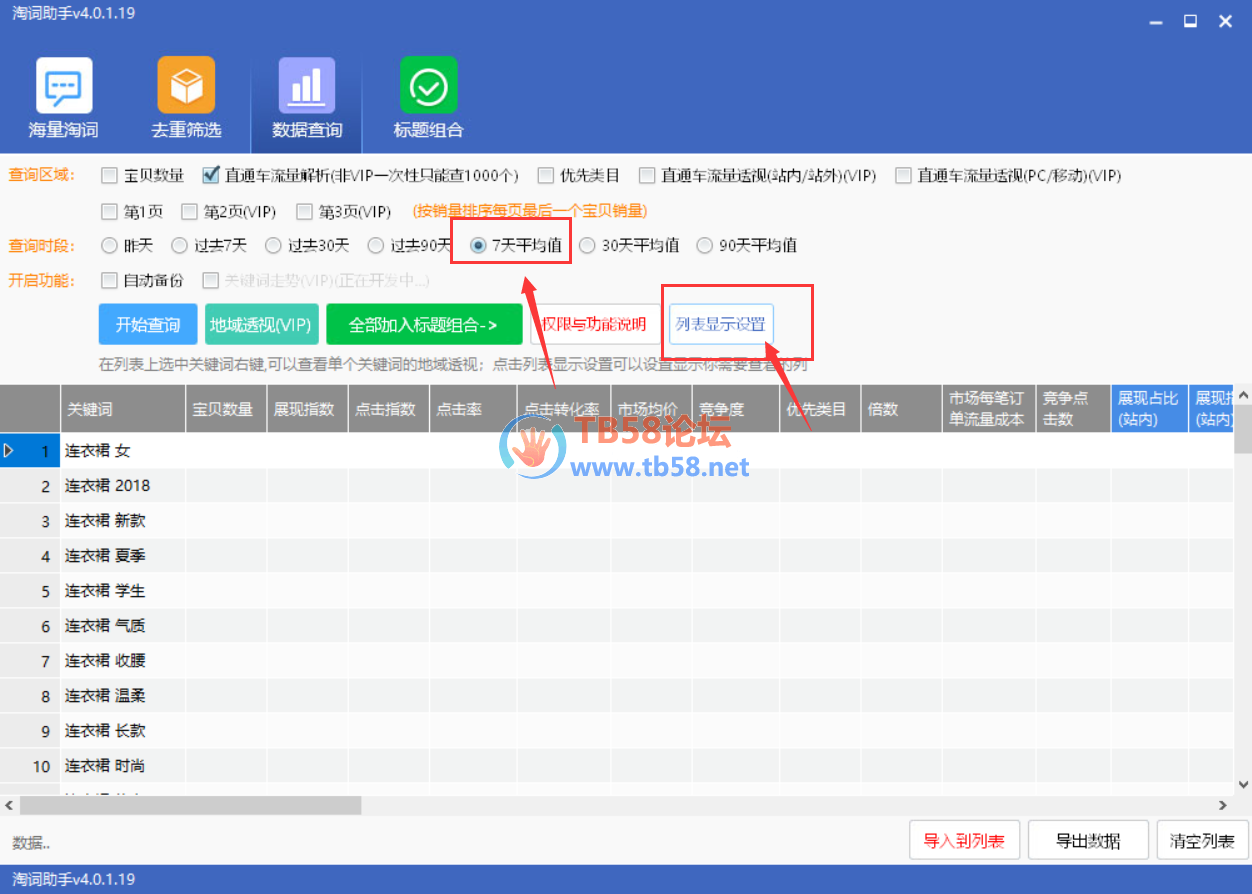This screenshot has width=1252, height=894.
Task: Uncheck 直通车流量解析 checkbox
Action: [x=211, y=176]
